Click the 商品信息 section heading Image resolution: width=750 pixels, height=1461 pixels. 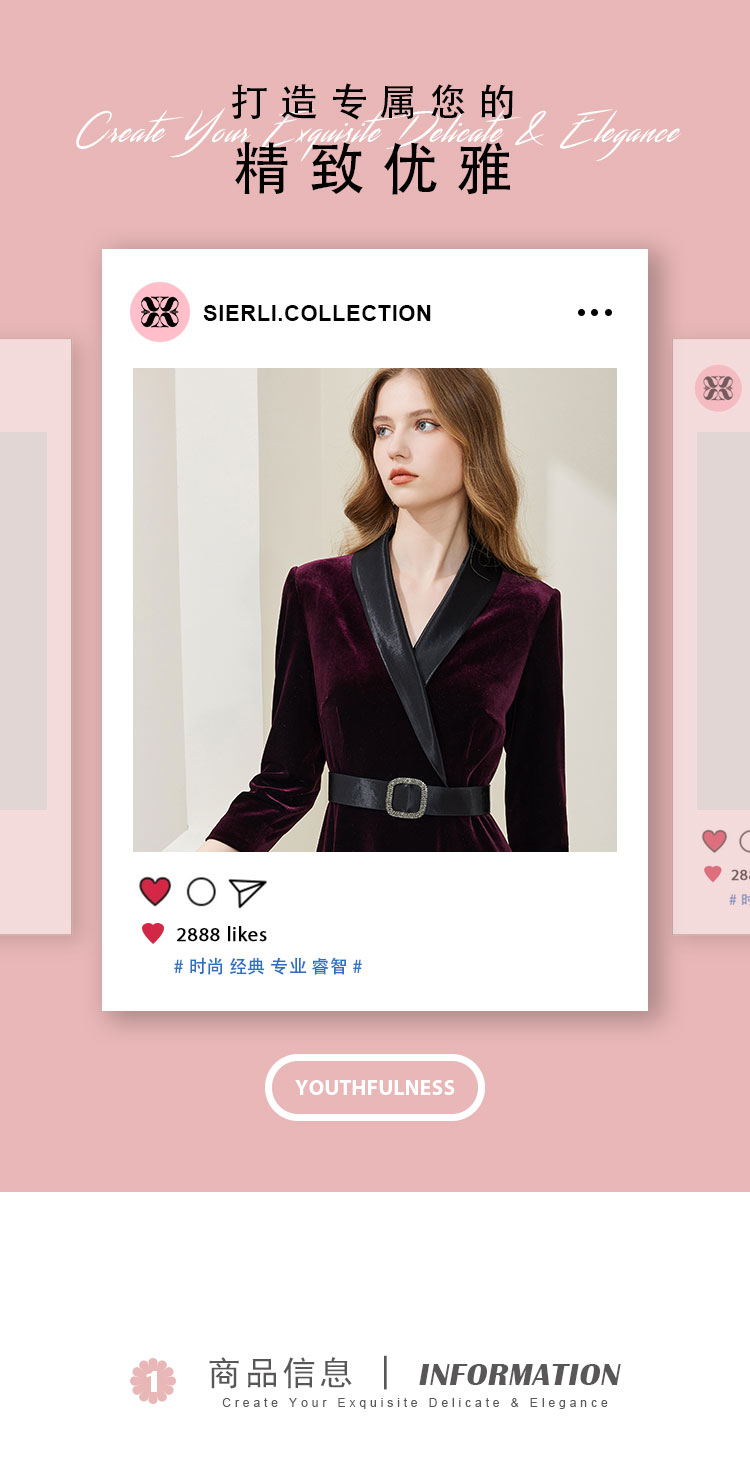pyautogui.click(x=280, y=1373)
